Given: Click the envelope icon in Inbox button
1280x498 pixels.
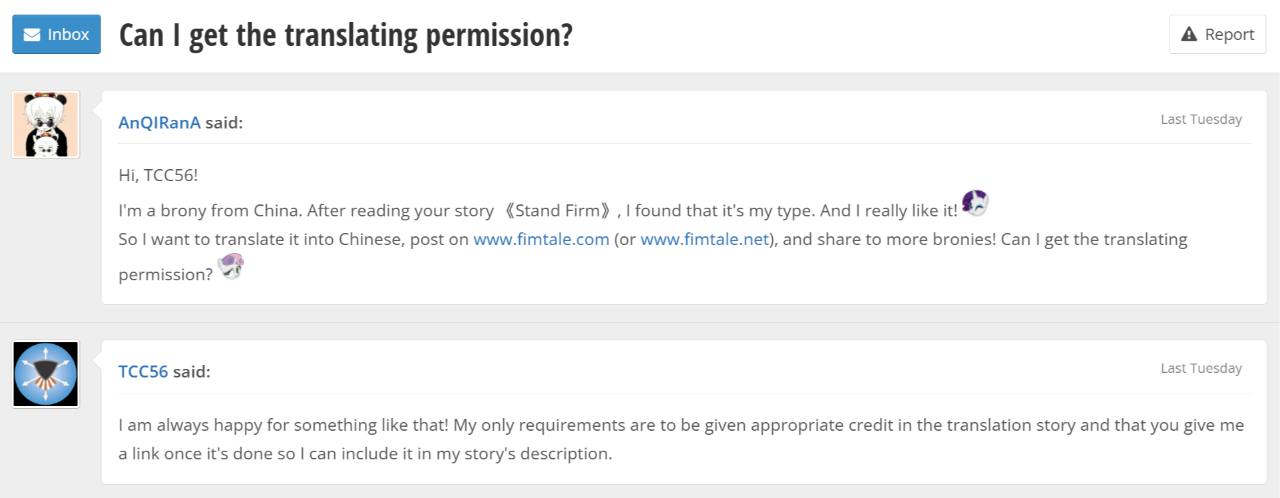Looking at the screenshot, I should click(x=32, y=34).
